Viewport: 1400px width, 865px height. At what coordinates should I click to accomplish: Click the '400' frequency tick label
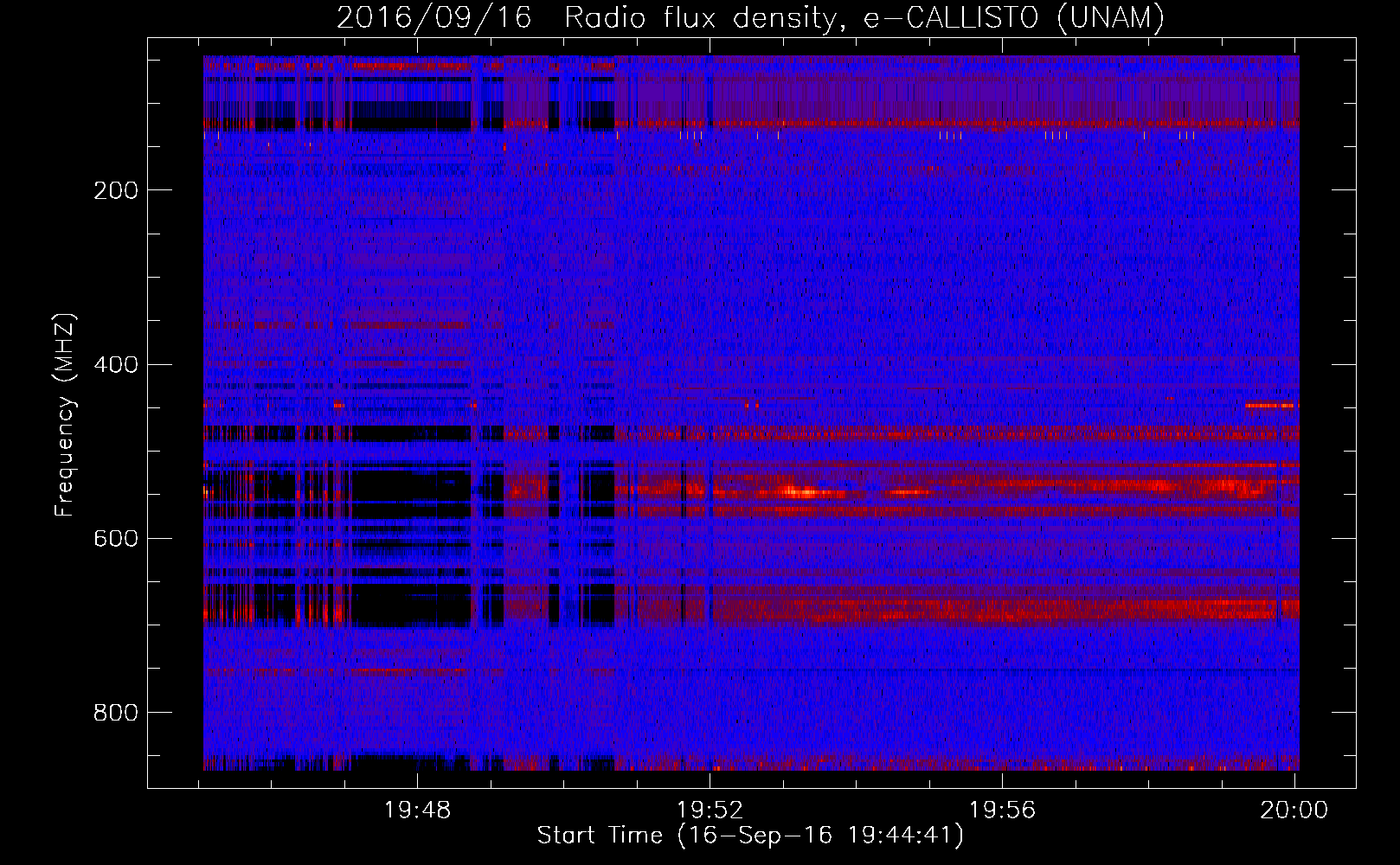pos(116,364)
